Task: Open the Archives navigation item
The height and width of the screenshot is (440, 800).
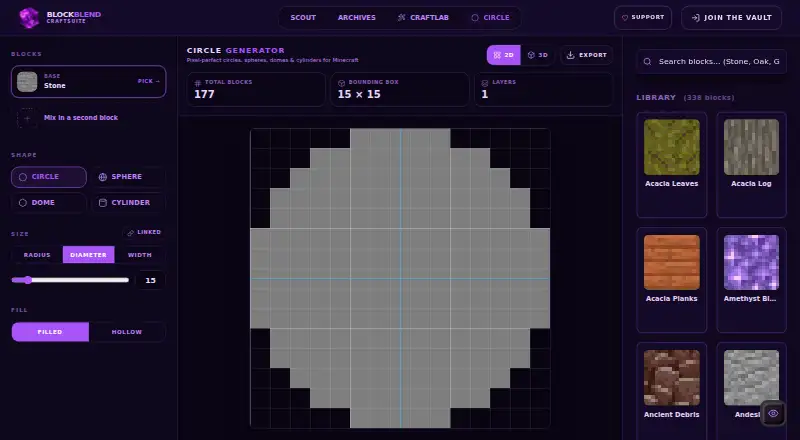Action: pos(357,17)
